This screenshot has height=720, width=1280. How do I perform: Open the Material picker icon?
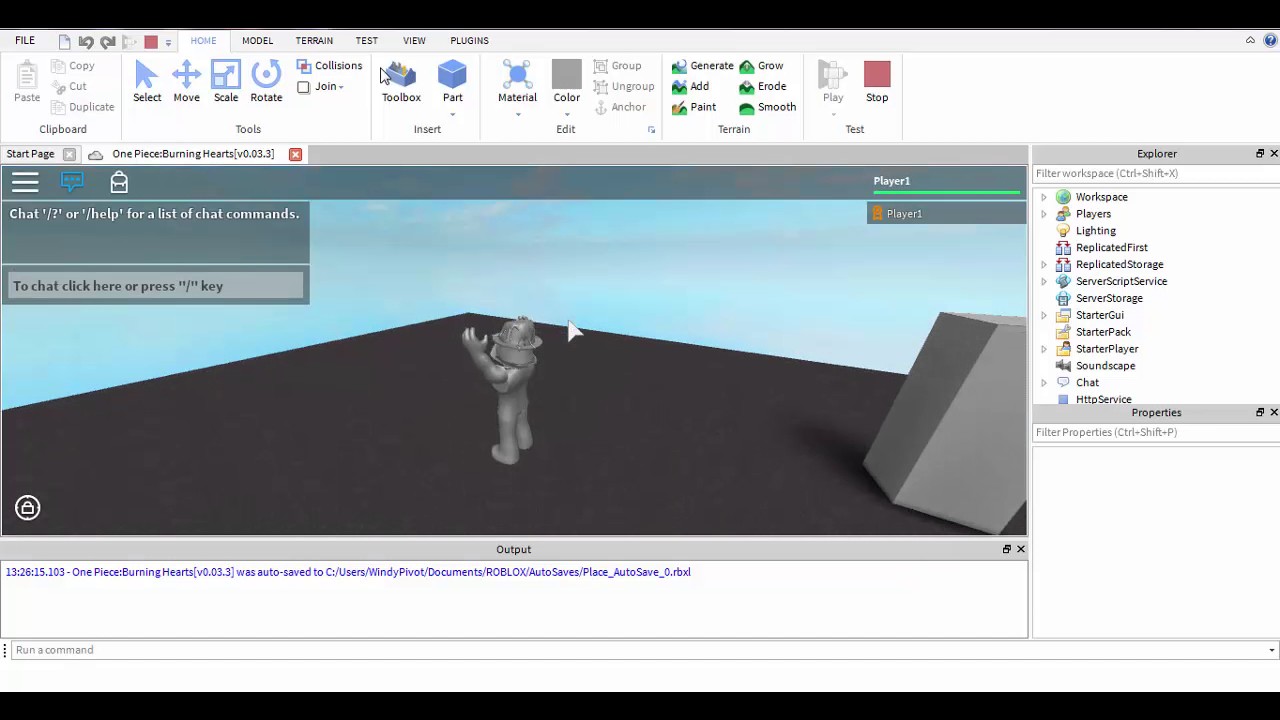(517, 75)
